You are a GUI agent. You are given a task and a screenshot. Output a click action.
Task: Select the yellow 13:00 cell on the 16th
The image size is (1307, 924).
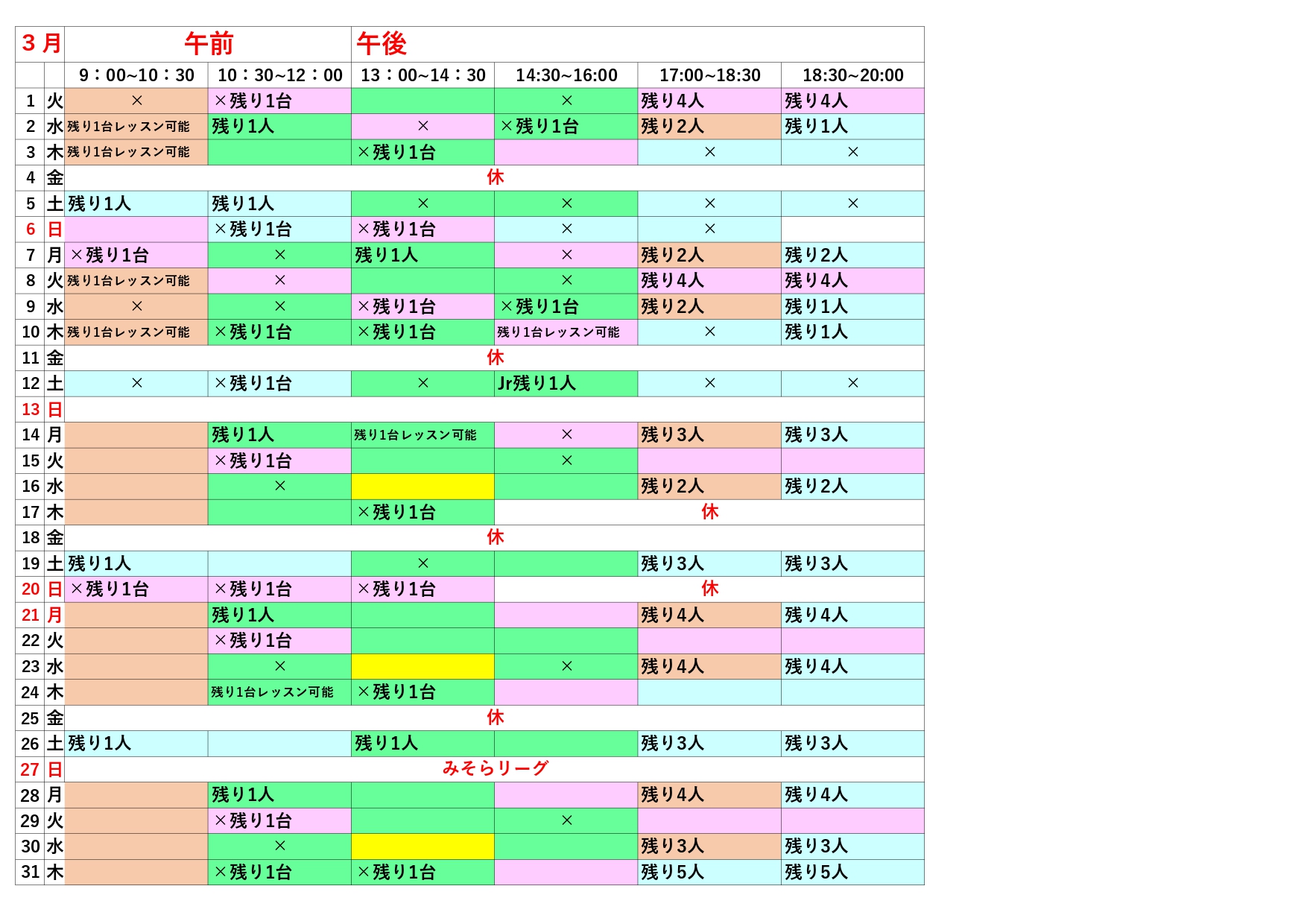[x=423, y=487]
